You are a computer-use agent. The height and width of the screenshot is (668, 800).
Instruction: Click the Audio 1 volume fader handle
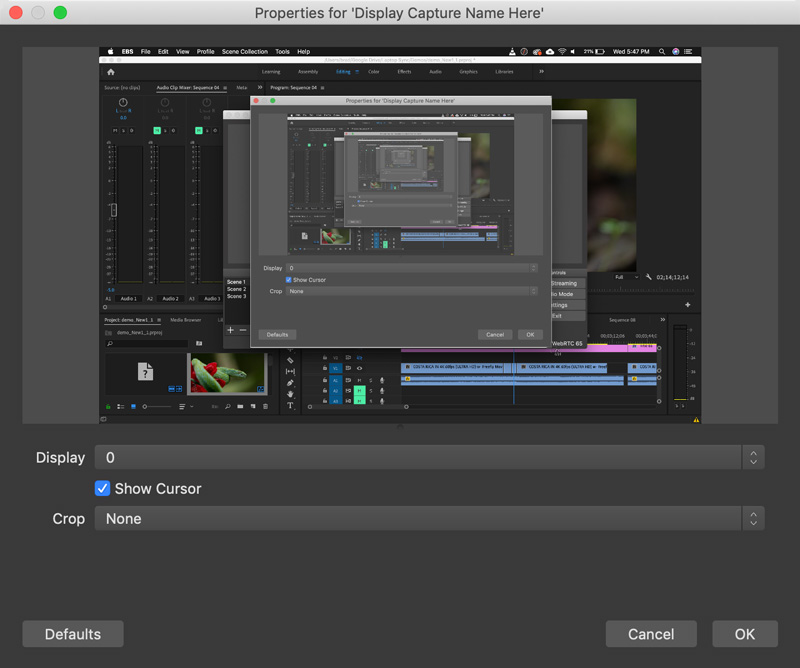tap(114, 210)
